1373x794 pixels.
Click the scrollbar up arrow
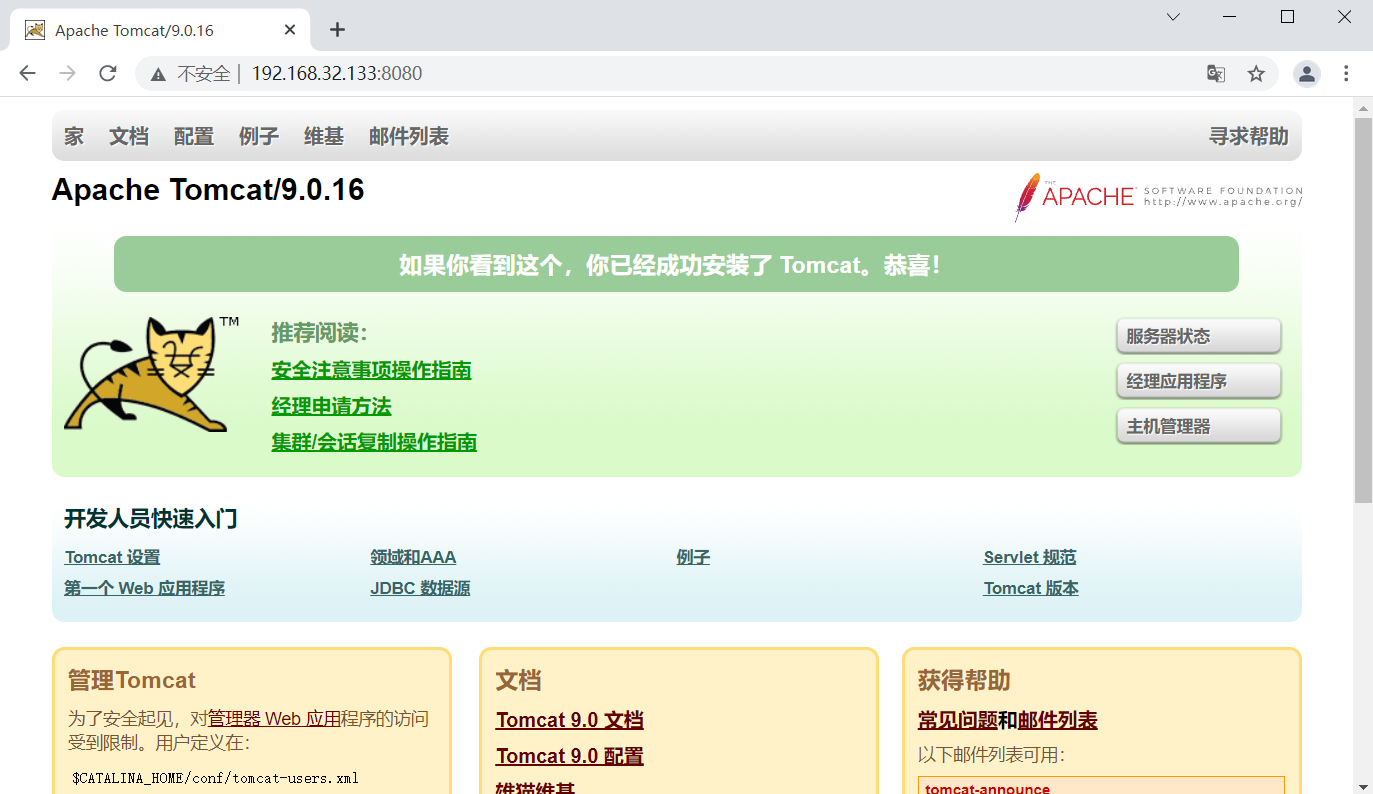(1363, 107)
